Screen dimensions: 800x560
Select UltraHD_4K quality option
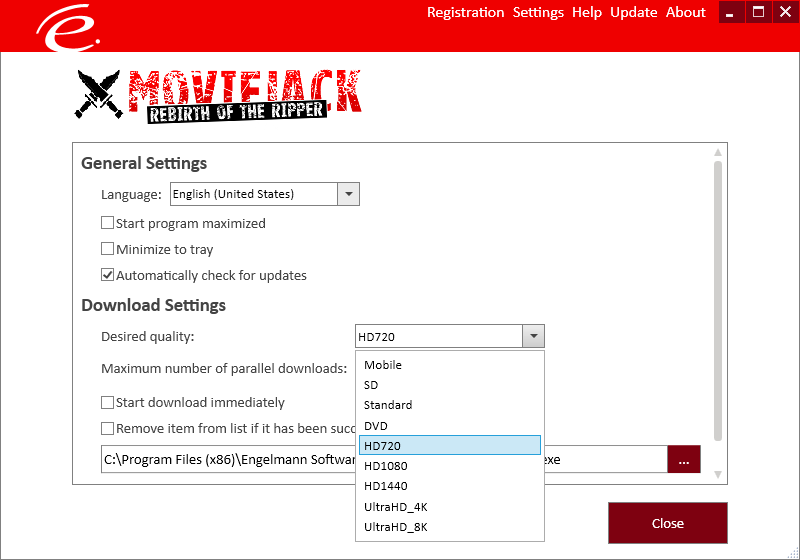(x=449, y=506)
